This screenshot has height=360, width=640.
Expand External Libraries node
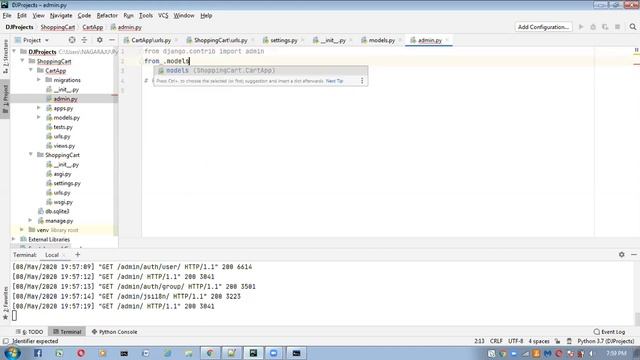(14, 239)
